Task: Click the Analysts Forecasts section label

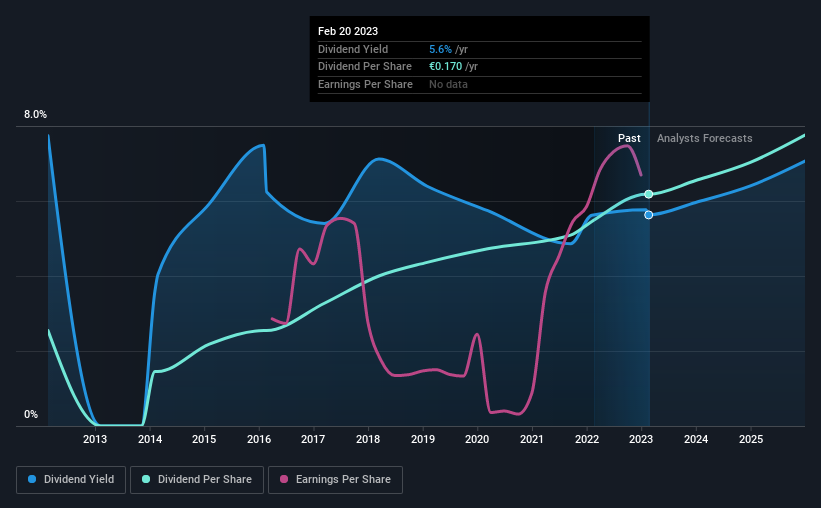Action: click(x=705, y=138)
